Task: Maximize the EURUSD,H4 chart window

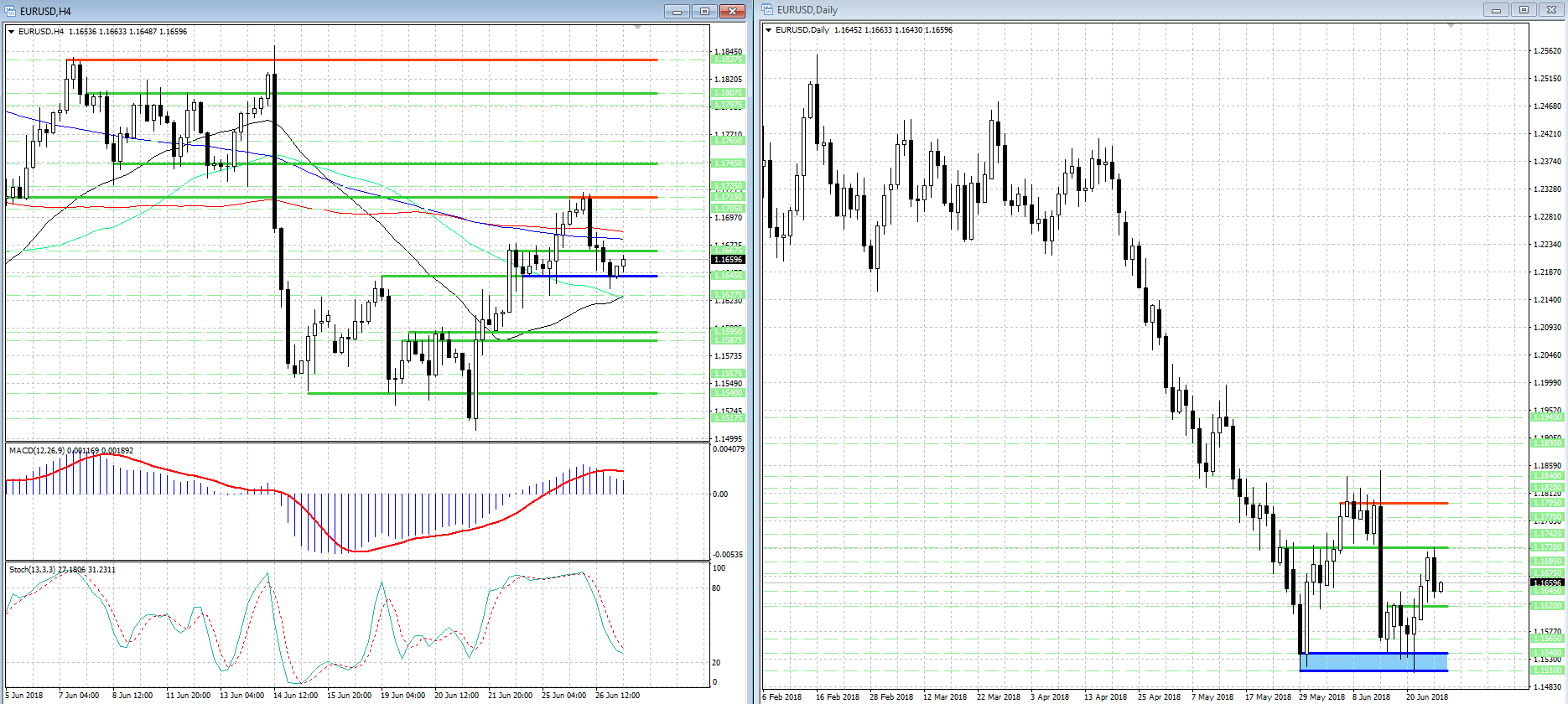Action: 704,11
